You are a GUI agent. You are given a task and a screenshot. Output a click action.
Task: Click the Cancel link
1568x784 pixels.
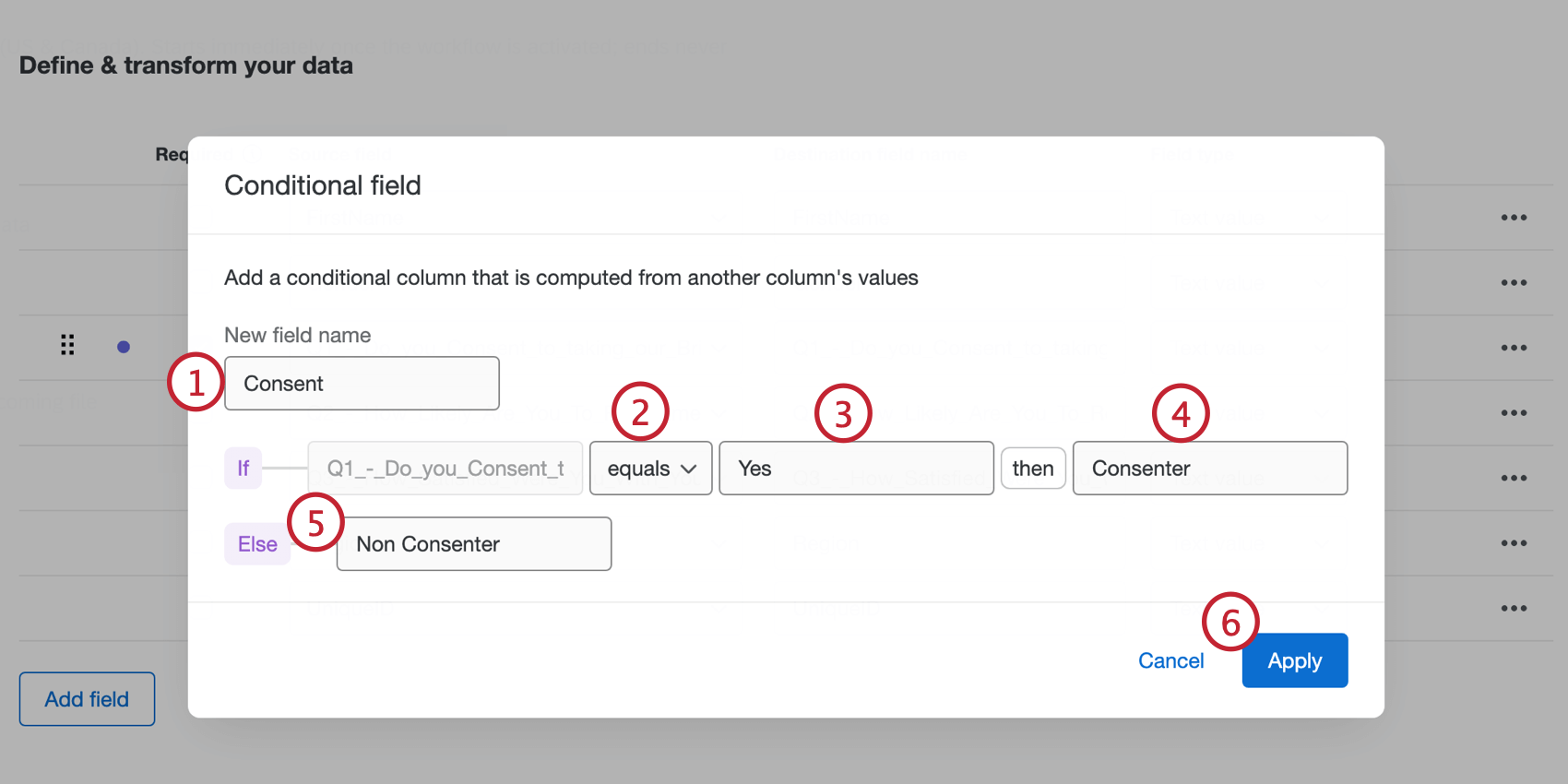pos(1170,660)
